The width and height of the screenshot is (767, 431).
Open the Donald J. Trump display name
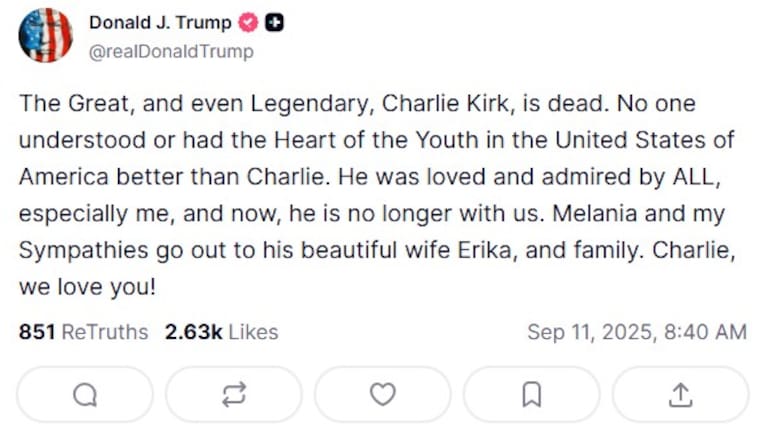(160, 23)
